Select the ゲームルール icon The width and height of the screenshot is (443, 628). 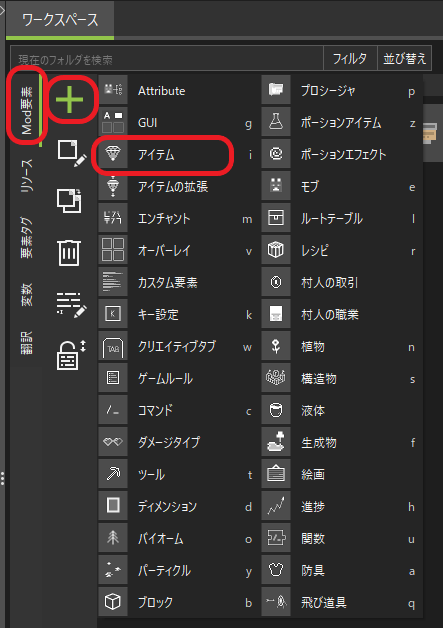pyautogui.click(x=113, y=378)
